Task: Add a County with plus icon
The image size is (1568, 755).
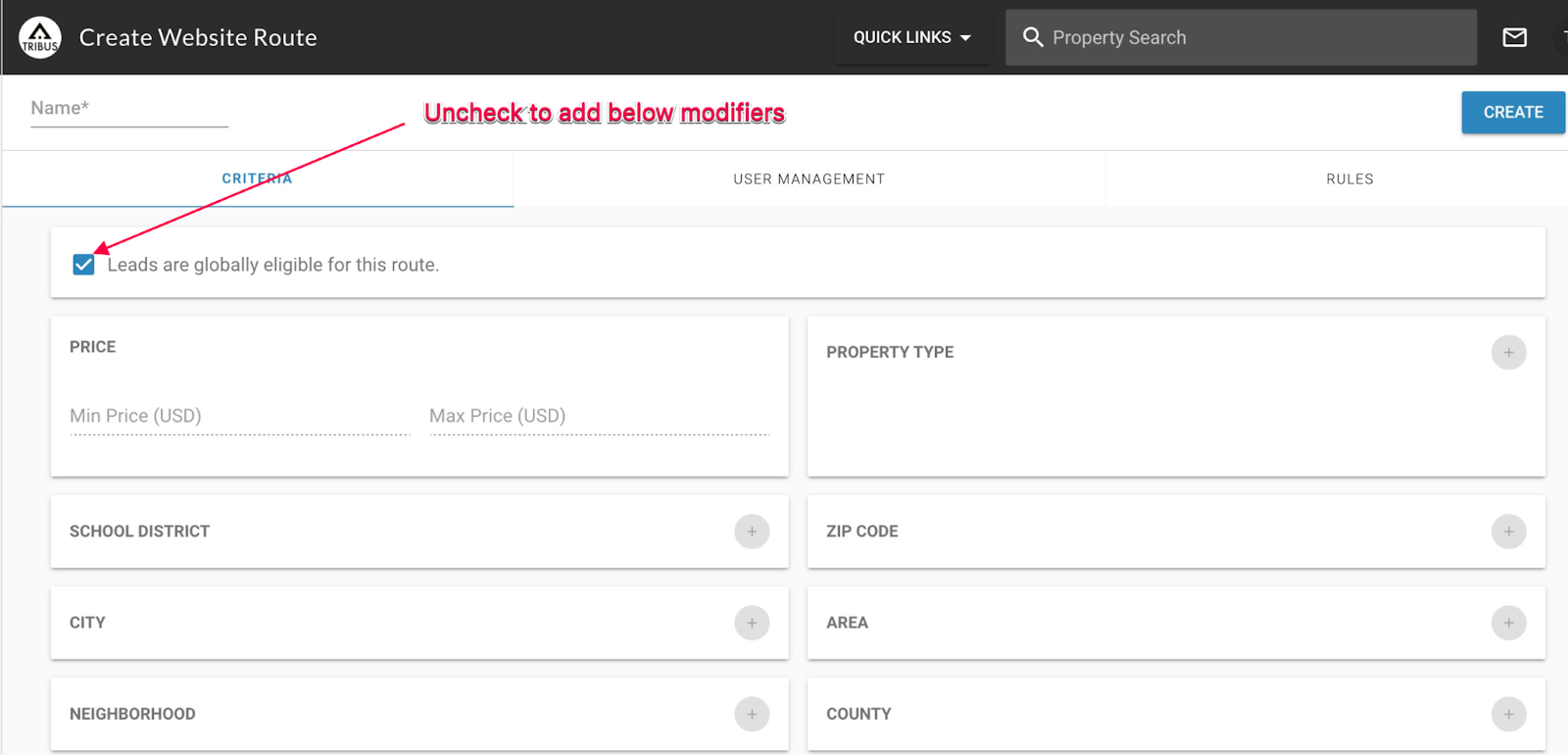Action: click(1508, 714)
